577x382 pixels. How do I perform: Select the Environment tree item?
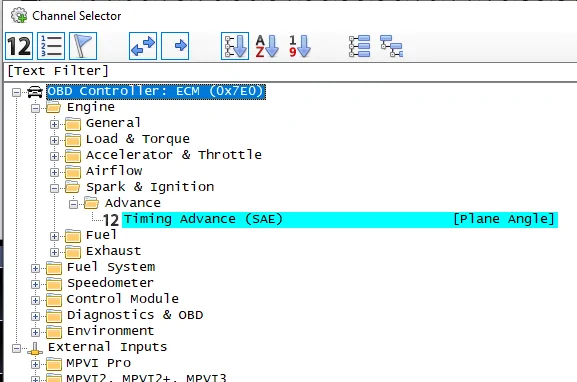click(110, 331)
